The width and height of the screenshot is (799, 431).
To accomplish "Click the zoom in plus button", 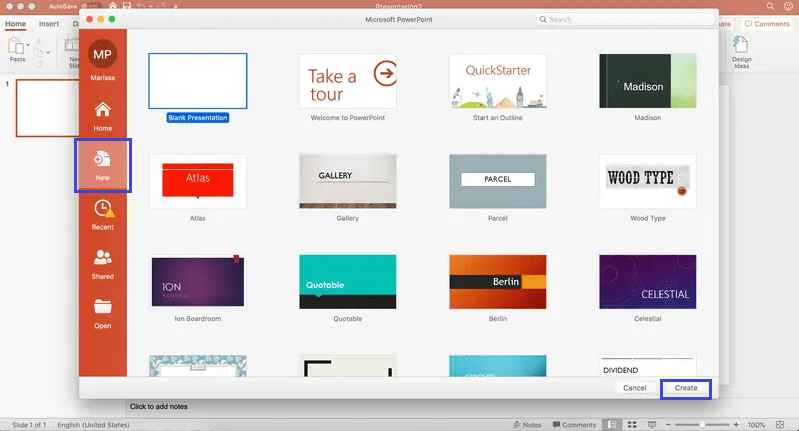I will click(736, 424).
